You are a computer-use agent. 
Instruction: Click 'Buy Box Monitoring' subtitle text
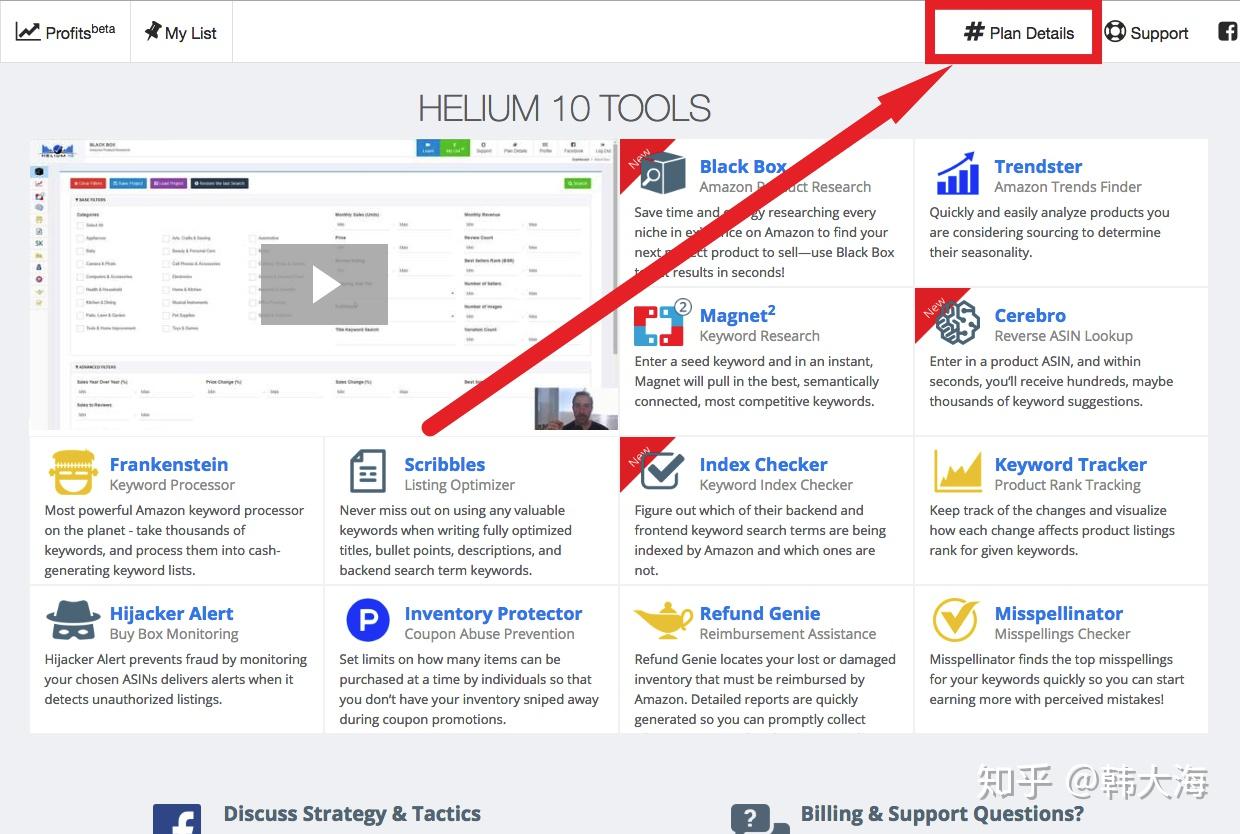(174, 634)
